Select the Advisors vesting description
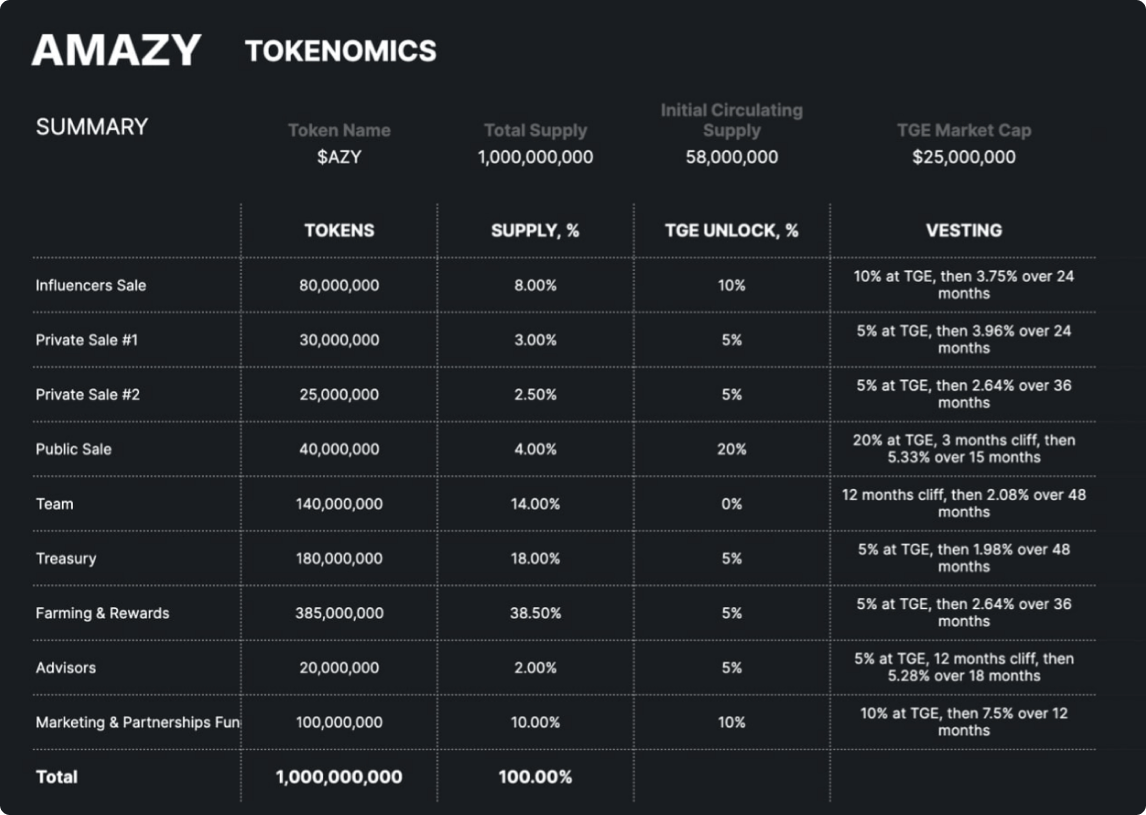 click(x=964, y=667)
